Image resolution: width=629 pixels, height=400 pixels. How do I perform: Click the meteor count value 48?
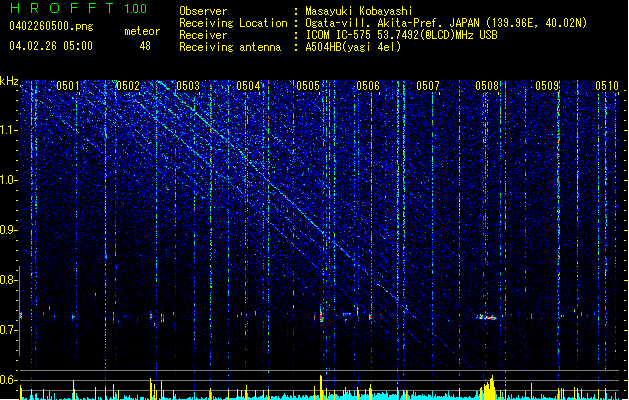click(145, 46)
